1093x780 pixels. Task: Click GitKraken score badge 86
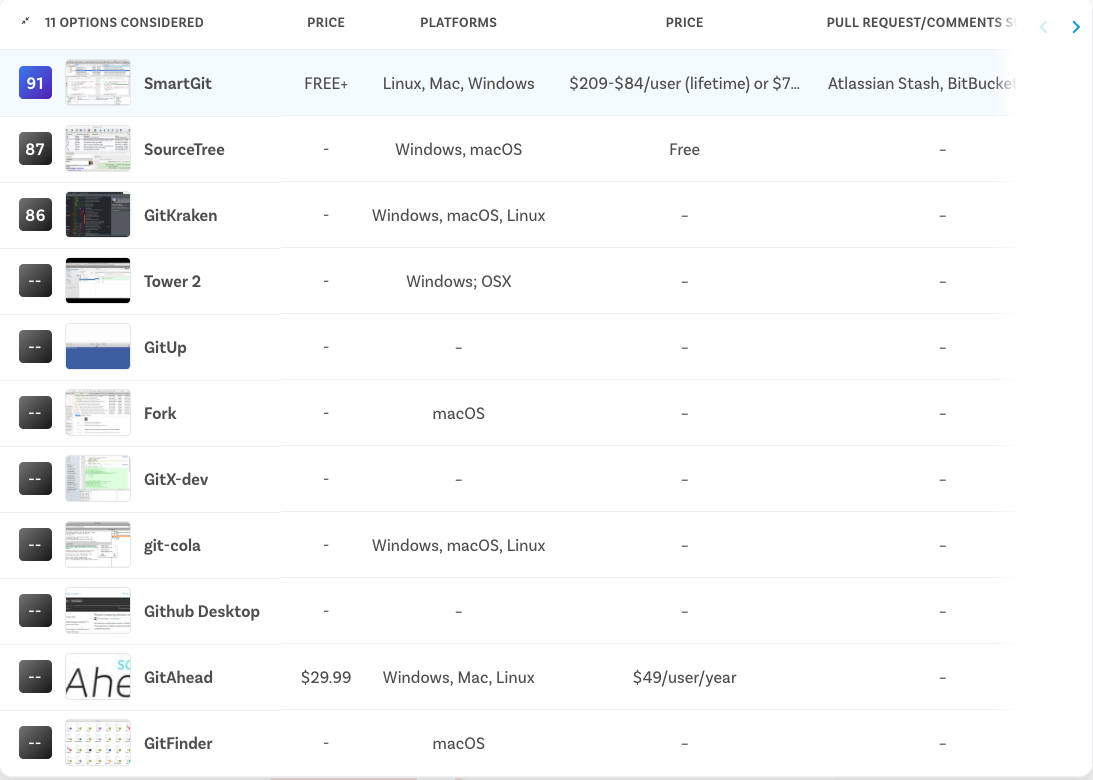coord(36,215)
